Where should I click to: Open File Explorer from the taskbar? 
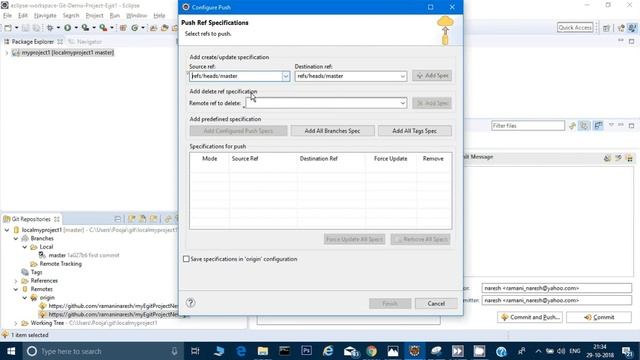[x=263, y=351]
